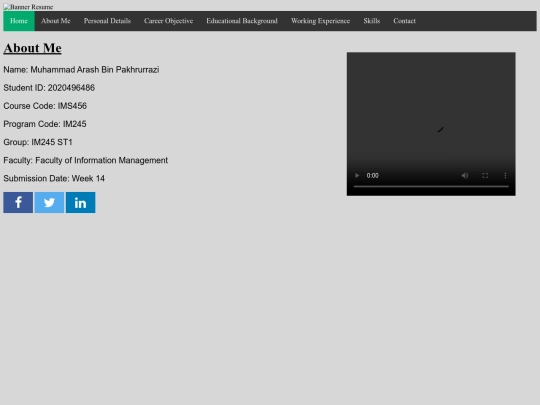Click the Submission Date Week 14 line
The width and height of the screenshot is (540, 405).
[54, 178]
